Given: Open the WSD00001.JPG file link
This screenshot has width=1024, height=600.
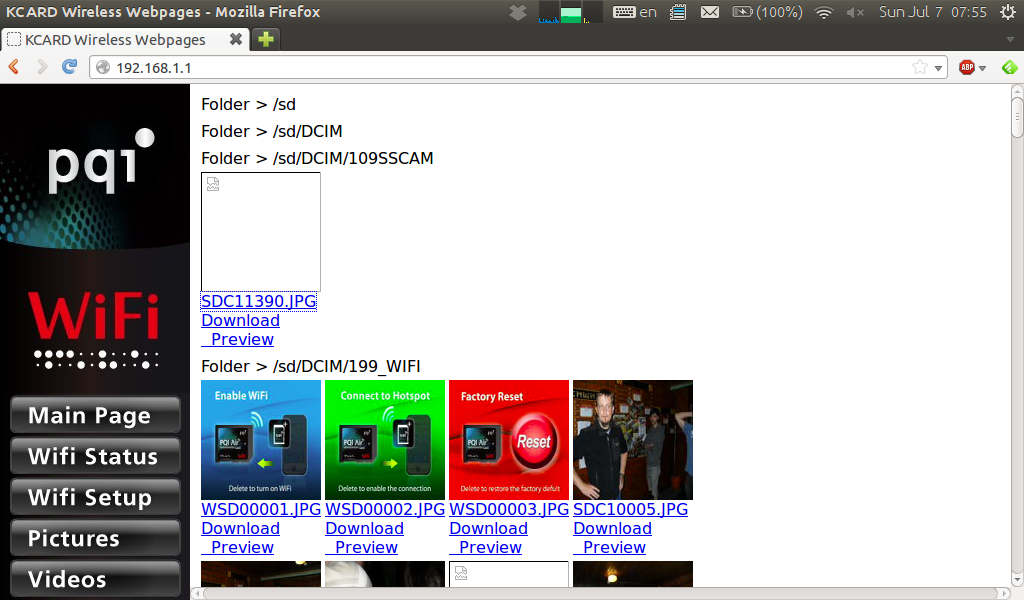Looking at the screenshot, I should [x=261, y=509].
